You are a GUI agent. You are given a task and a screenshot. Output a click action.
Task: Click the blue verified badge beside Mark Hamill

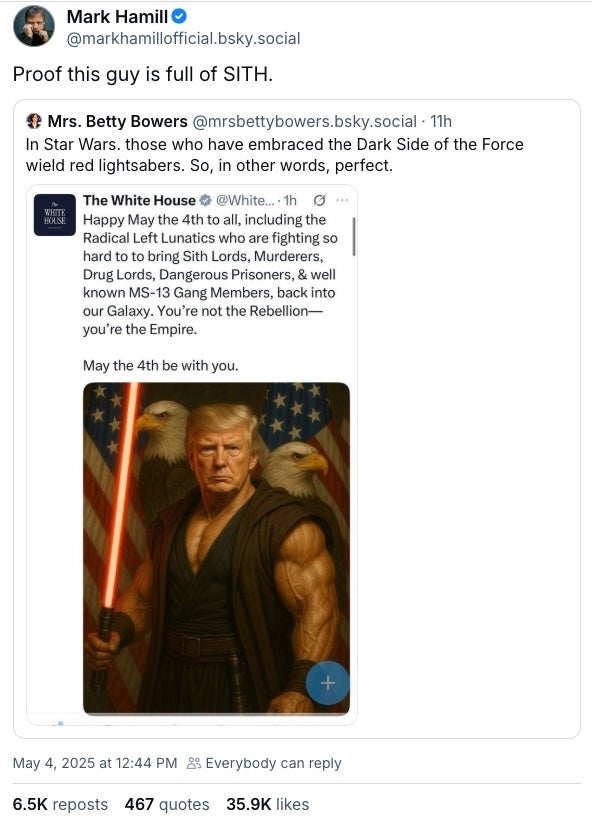point(179,17)
